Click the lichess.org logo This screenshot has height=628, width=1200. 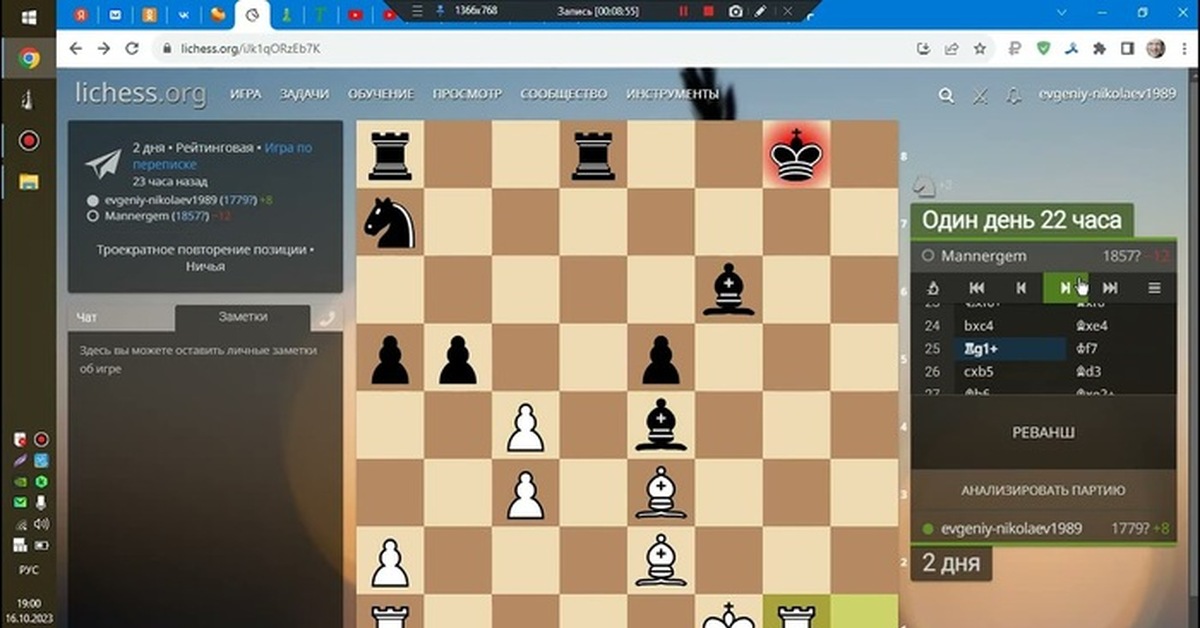point(141,94)
